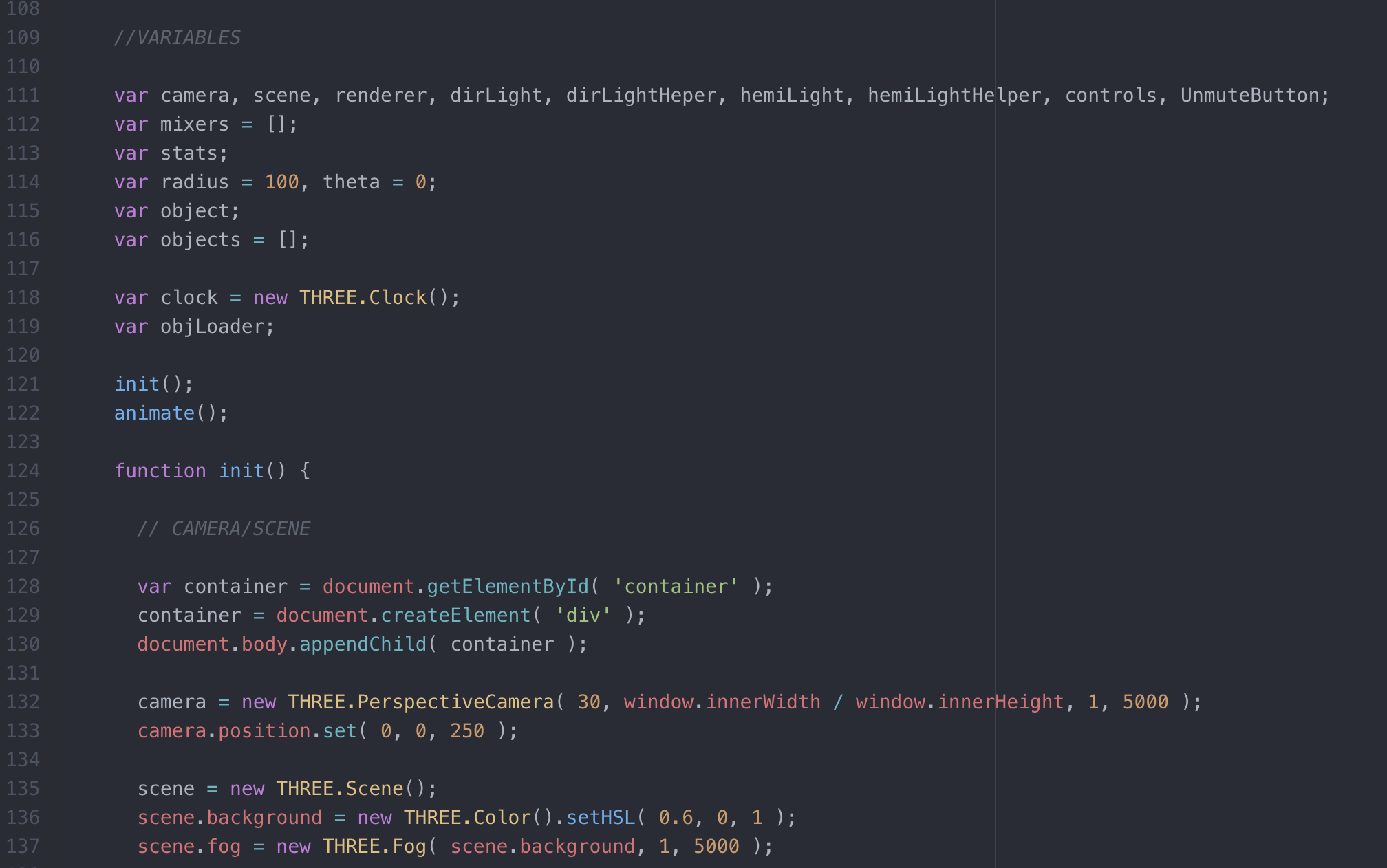The image size is (1387, 868).
Task: Click THREE.Clock constructor call text
Action: [x=363, y=298]
